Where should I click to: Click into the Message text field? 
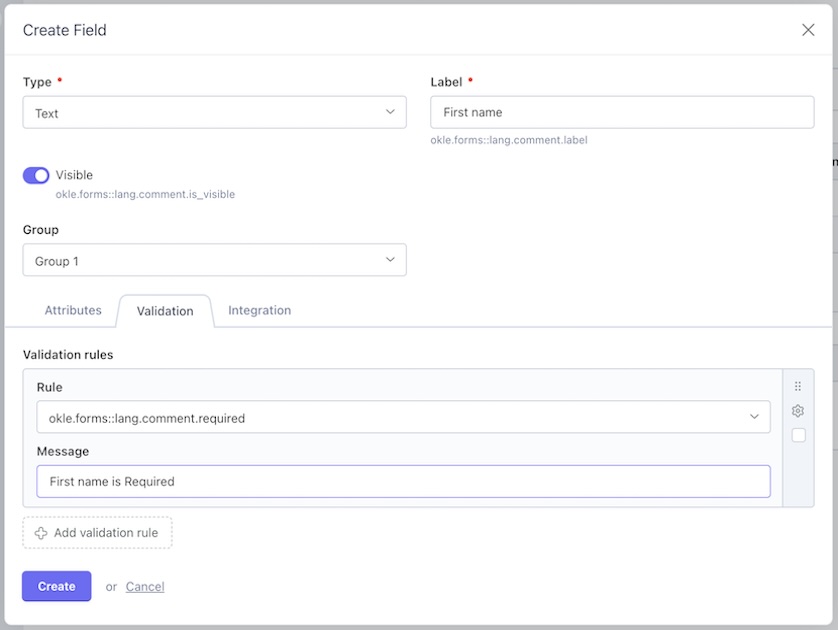point(403,482)
